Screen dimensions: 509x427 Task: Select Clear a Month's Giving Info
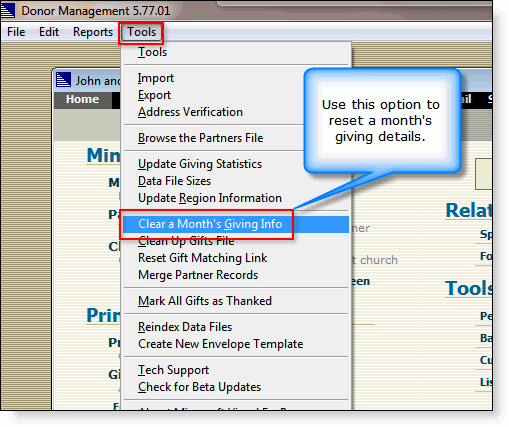(236, 224)
